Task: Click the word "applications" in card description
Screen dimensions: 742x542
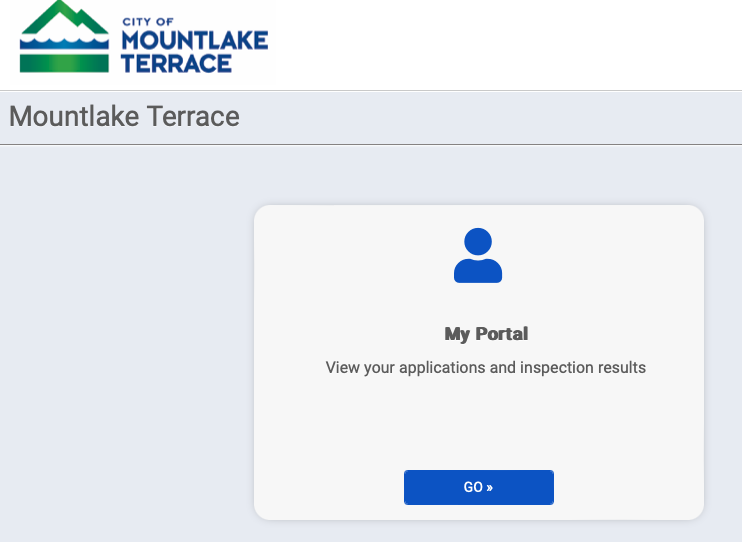Action: click(x=443, y=368)
